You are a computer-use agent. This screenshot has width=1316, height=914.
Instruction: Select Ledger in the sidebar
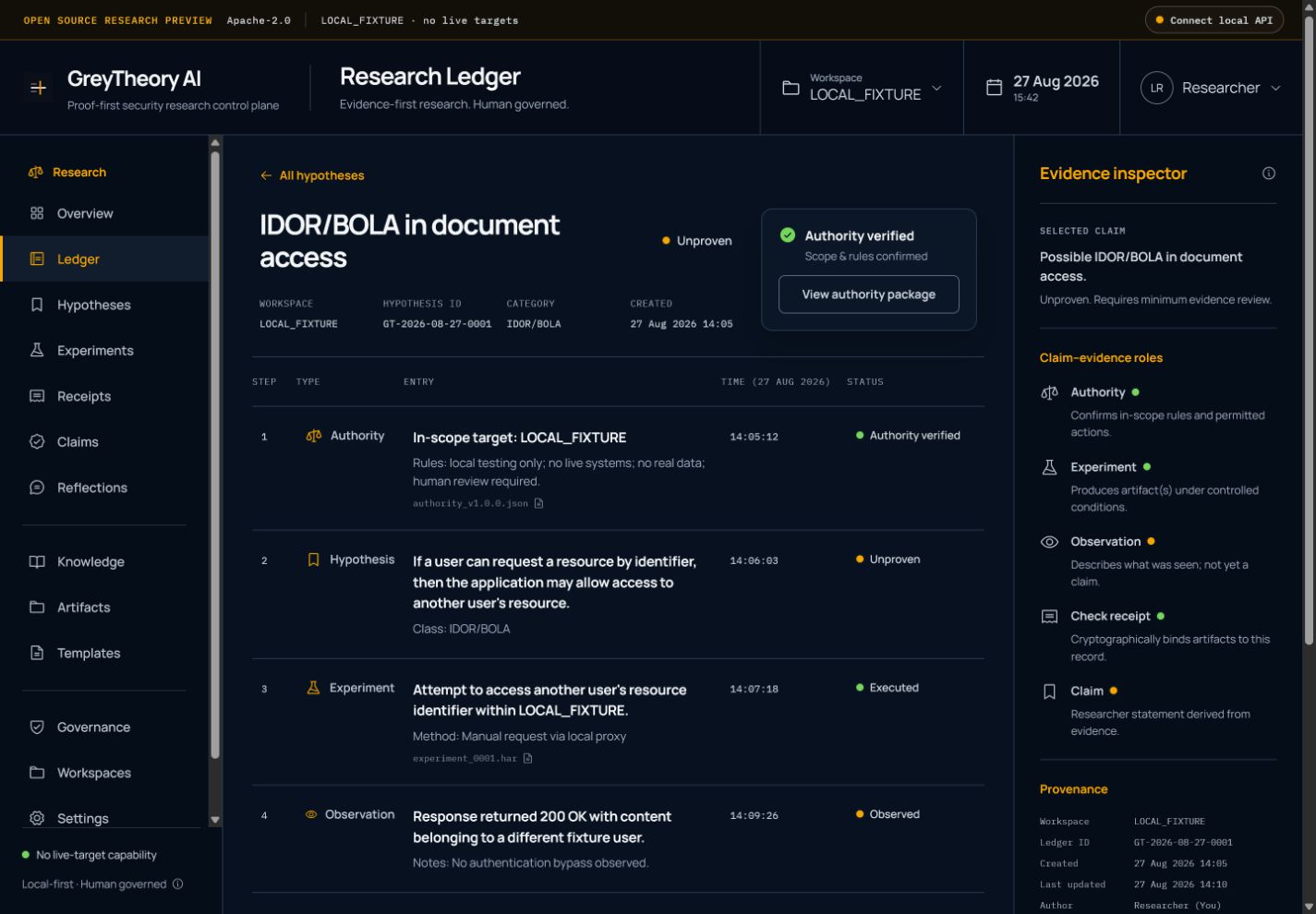104,259
